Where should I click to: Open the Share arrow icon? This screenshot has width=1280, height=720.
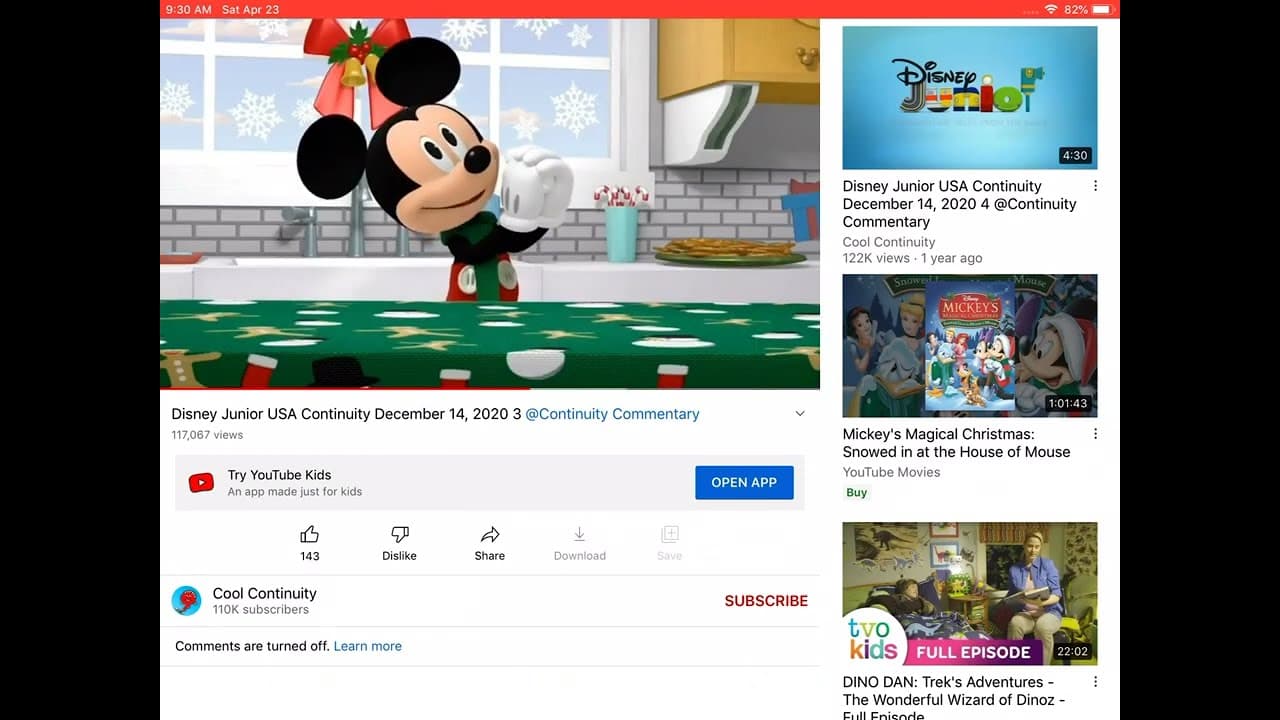pos(490,535)
